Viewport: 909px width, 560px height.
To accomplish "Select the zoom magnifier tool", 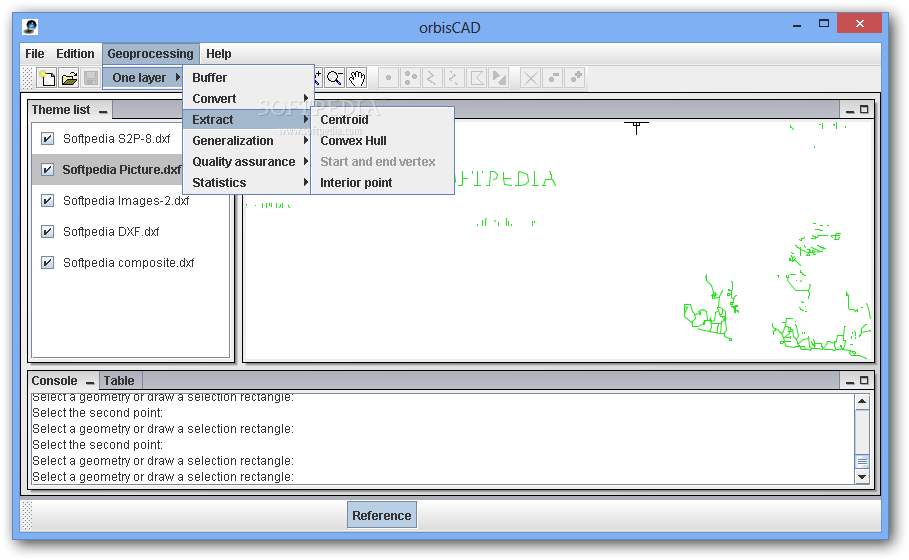I will click(334, 78).
